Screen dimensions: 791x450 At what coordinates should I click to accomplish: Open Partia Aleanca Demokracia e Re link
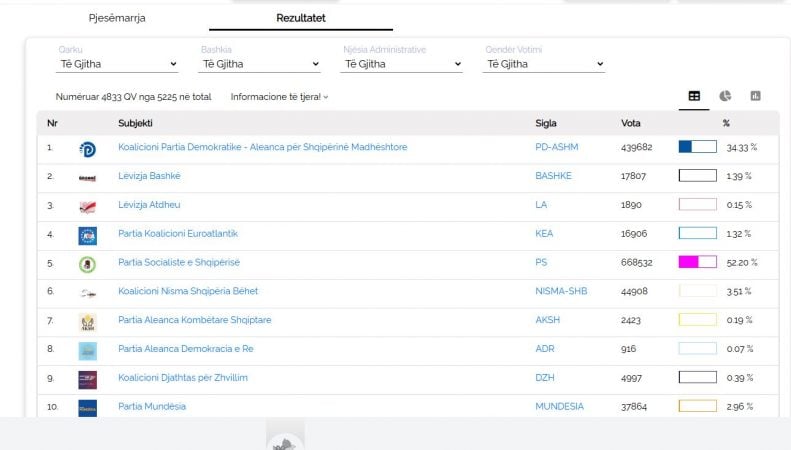[186, 348]
